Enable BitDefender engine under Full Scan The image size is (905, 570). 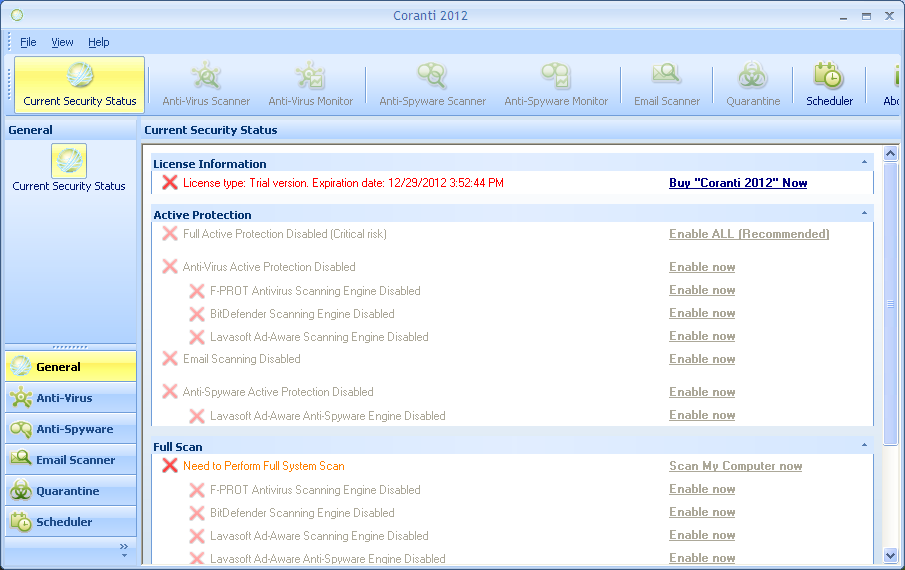(x=702, y=512)
